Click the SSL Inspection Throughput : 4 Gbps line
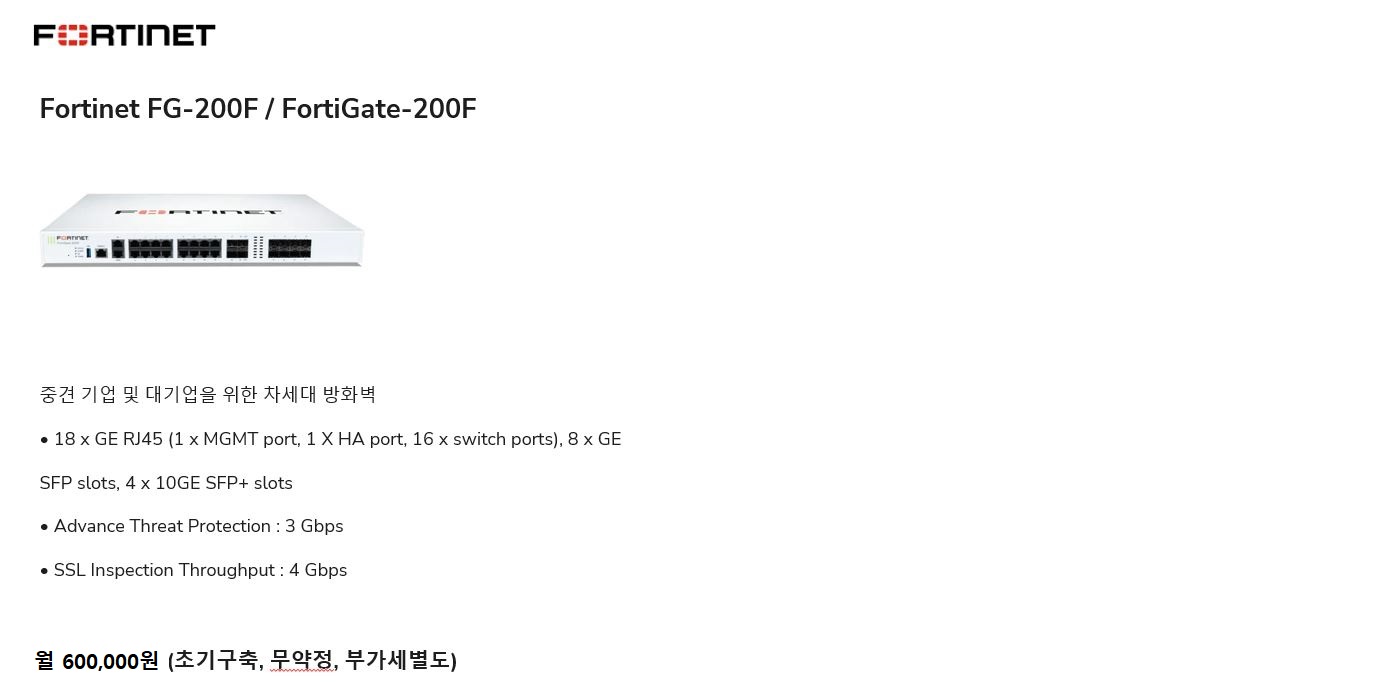Viewport: 1382px width, 699px height. (193, 570)
